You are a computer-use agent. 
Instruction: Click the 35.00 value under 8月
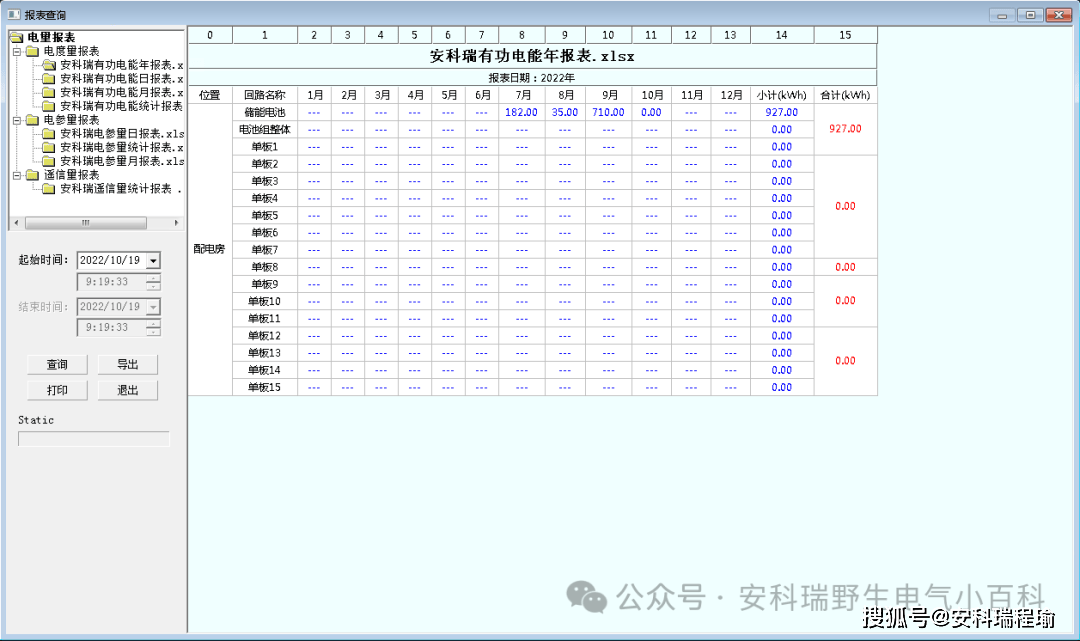(565, 112)
